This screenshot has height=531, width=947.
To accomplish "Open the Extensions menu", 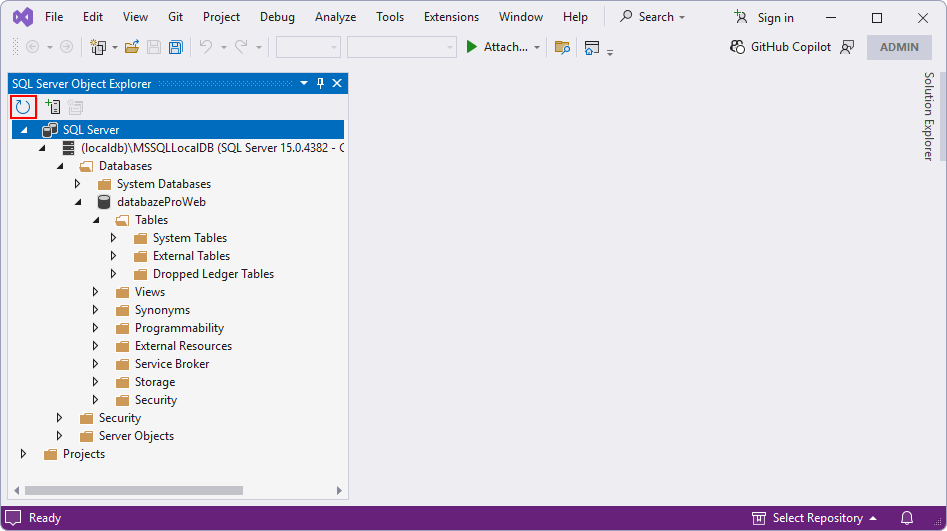I will coord(451,17).
